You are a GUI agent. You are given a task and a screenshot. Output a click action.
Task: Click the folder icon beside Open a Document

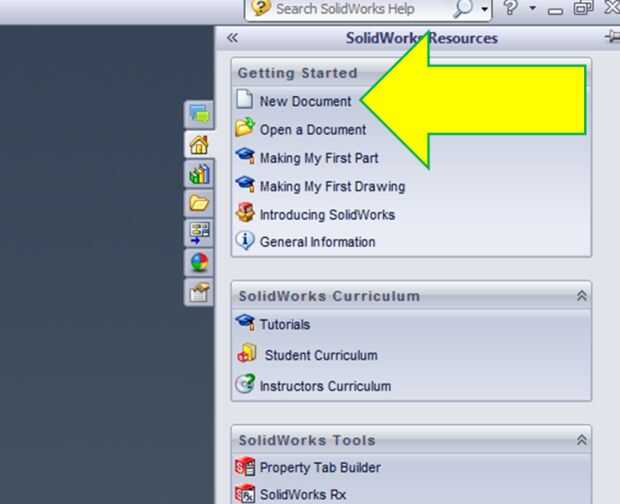245,127
